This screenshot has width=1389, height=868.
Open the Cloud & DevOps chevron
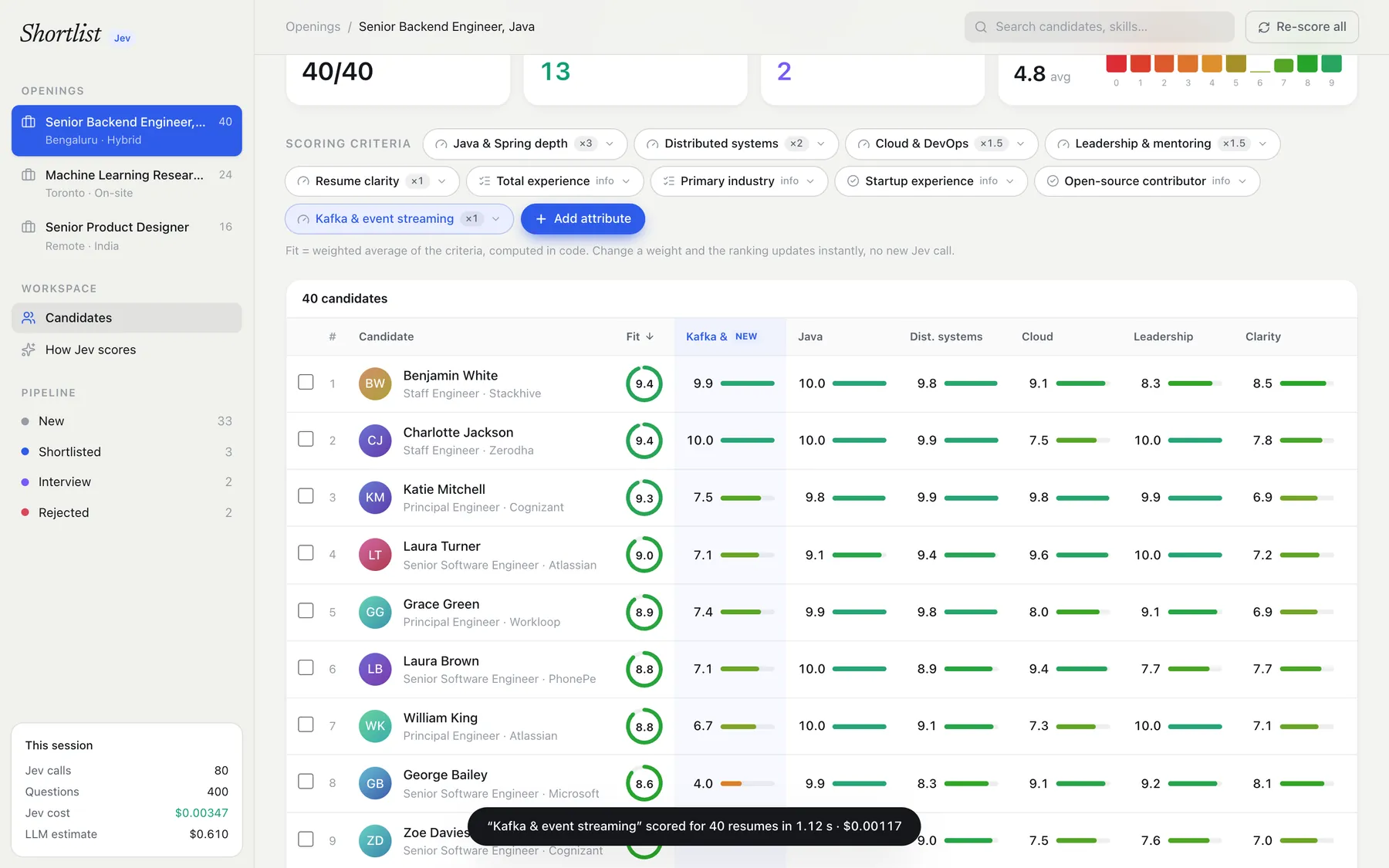click(x=1020, y=144)
